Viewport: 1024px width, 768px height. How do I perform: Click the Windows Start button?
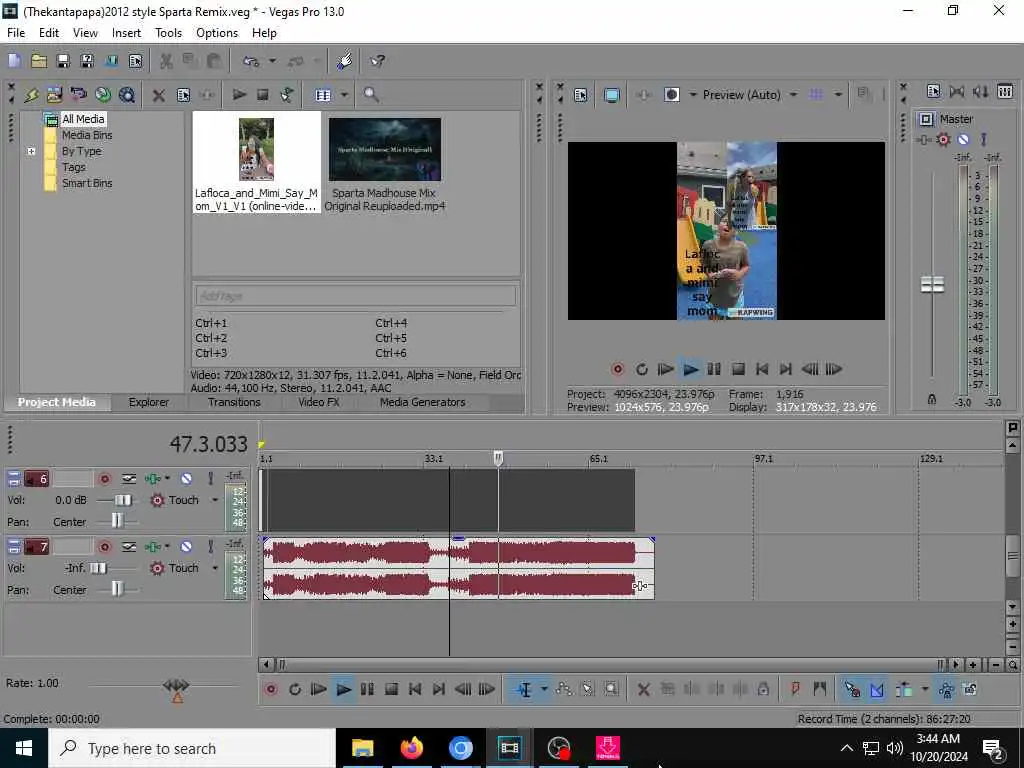pos(24,748)
